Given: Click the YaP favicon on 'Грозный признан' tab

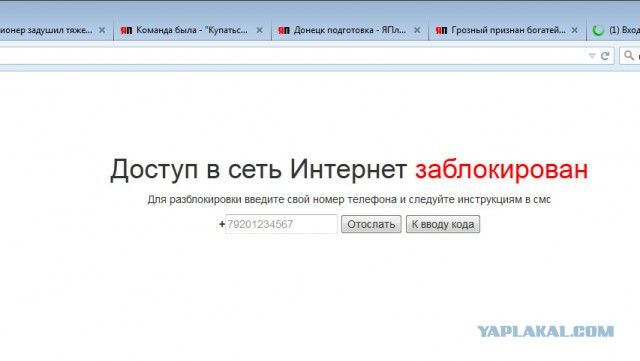Looking at the screenshot, I should [441, 31].
